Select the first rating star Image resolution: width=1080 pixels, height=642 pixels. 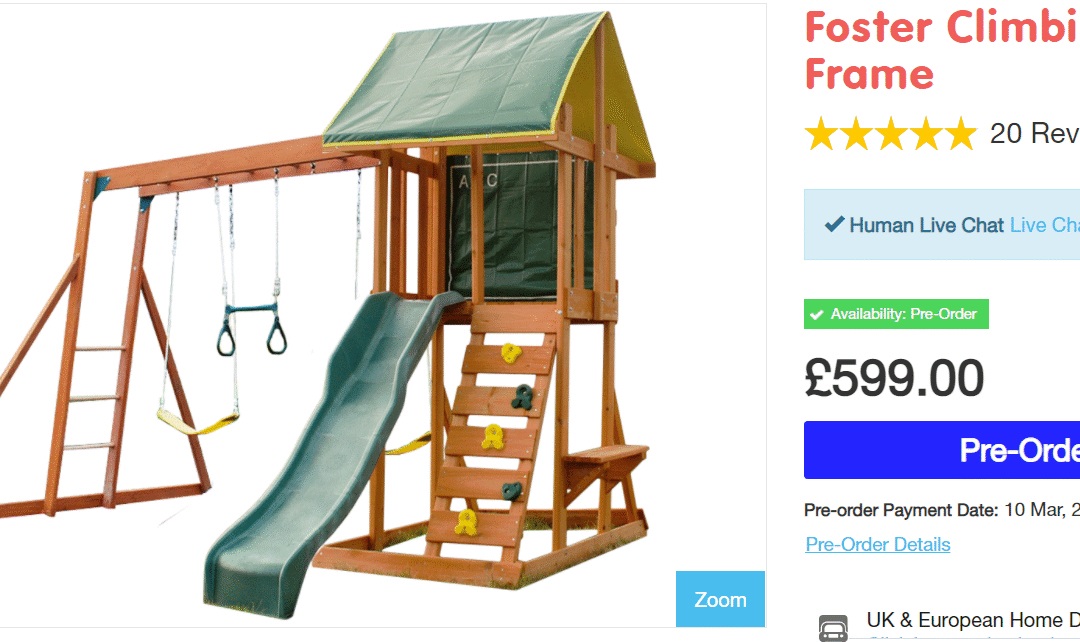coord(822,134)
